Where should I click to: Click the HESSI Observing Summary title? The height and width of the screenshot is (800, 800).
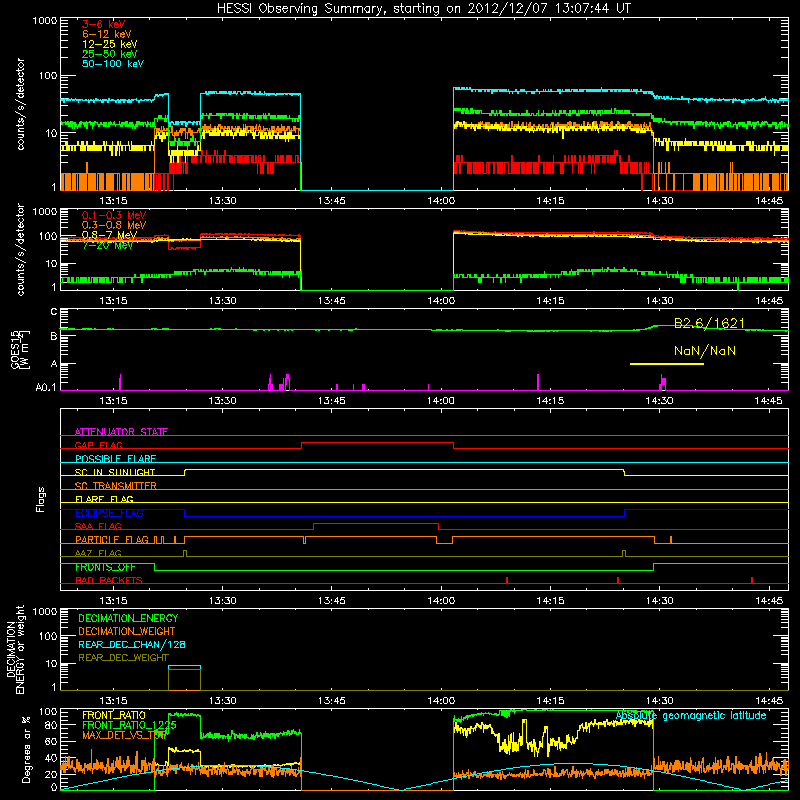pyautogui.click(x=423, y=9)
